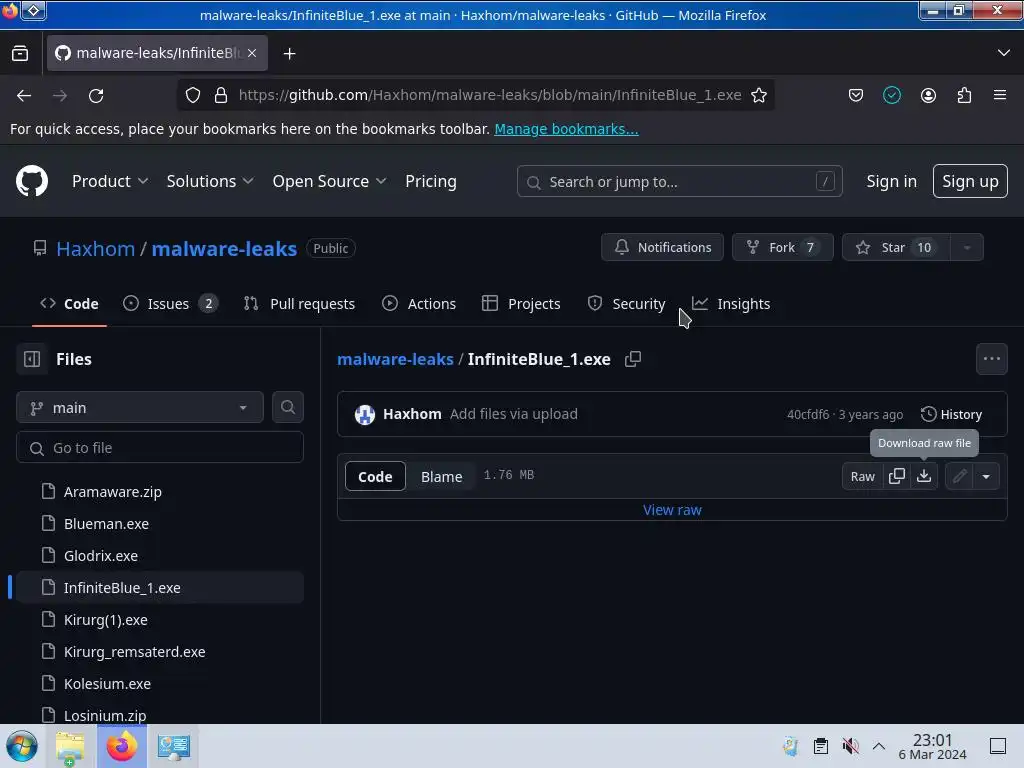The height and width of the screenshot is (768, 1024).
Task: Download the raw file icon
Action: tap(924, 476)
